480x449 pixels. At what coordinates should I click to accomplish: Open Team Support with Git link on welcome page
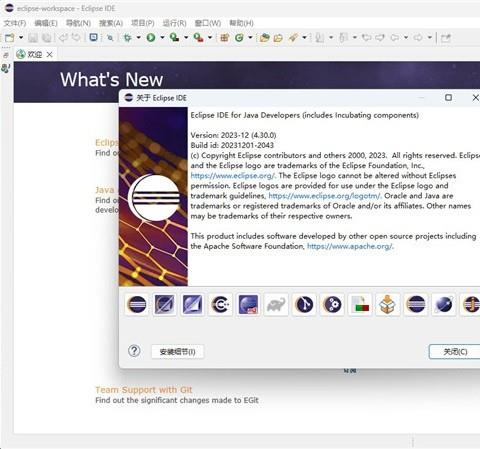click(144, 390)
